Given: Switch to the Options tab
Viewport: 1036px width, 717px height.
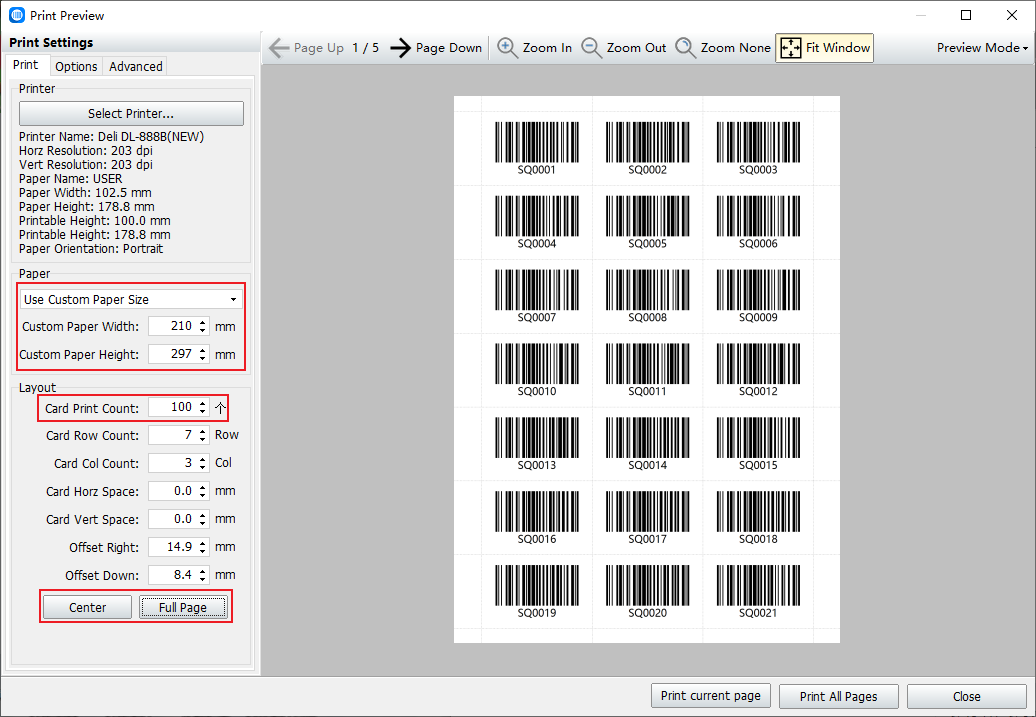Looking at the screenshot, I should [76, 67].
